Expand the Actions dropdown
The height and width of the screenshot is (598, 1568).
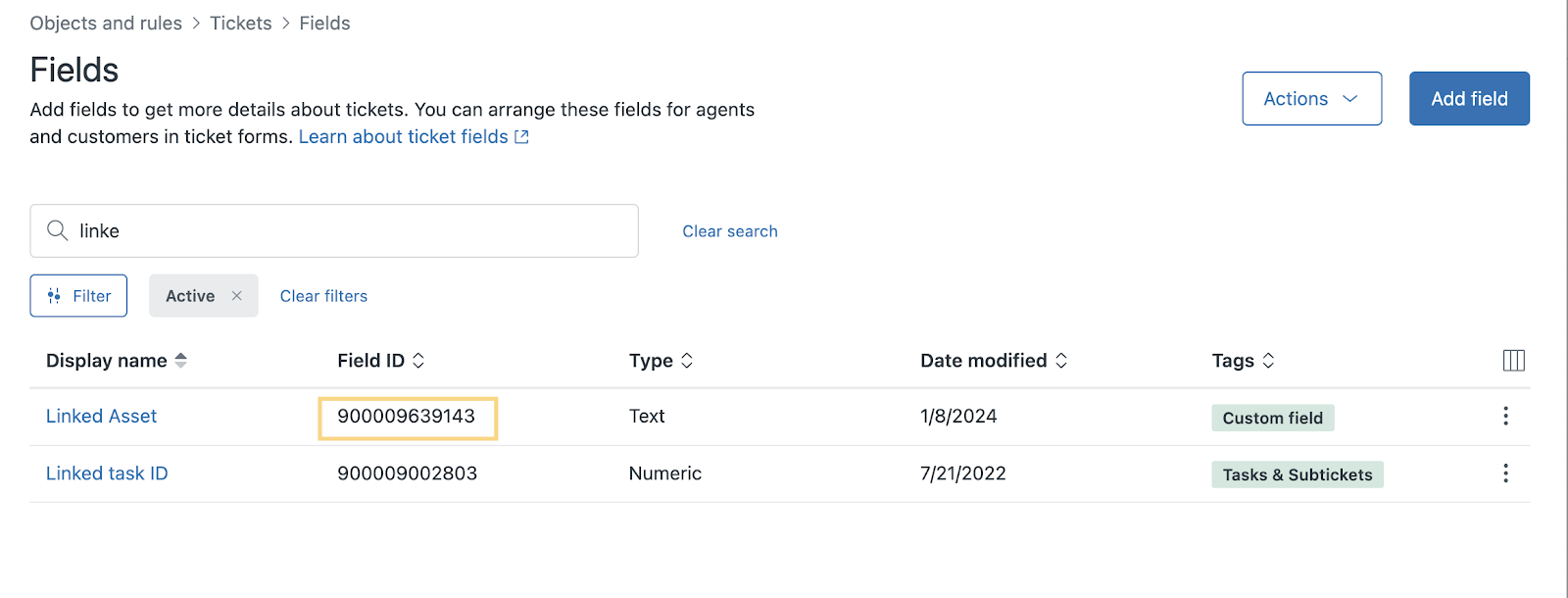coord(1312,98)
